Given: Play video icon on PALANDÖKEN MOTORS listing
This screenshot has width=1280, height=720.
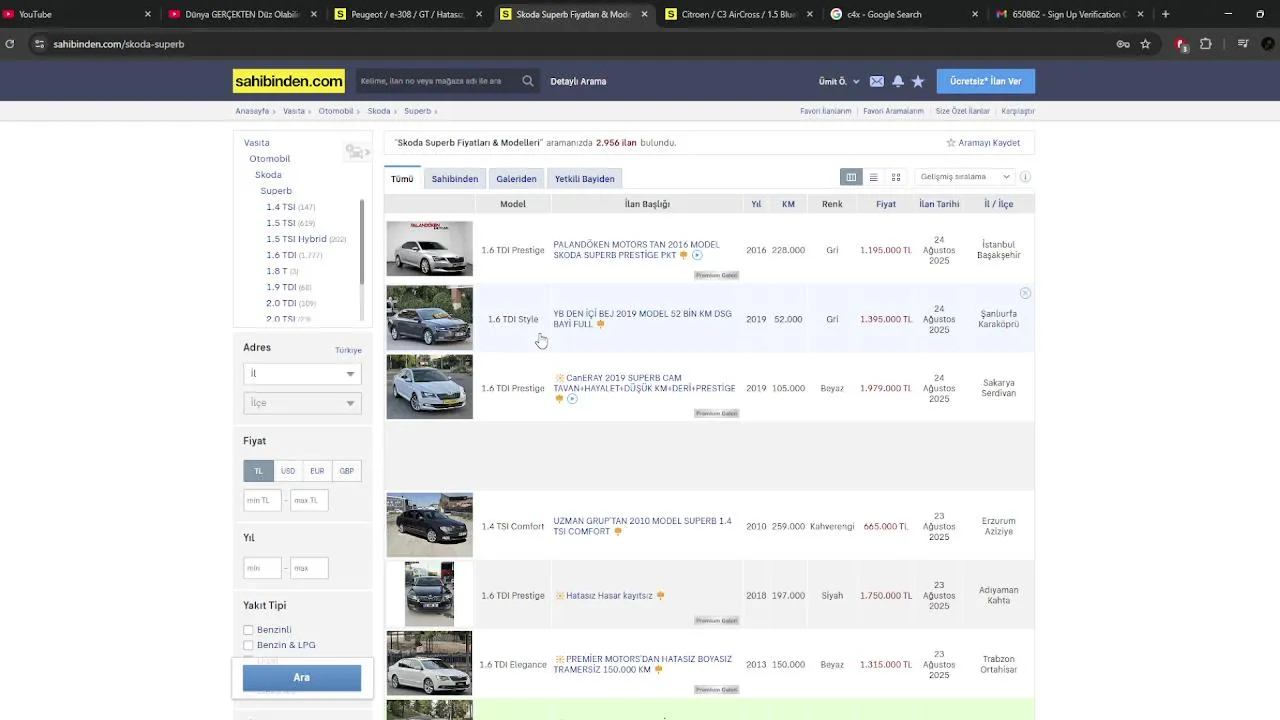Looking at the screenshot, I should coord(697,255).
